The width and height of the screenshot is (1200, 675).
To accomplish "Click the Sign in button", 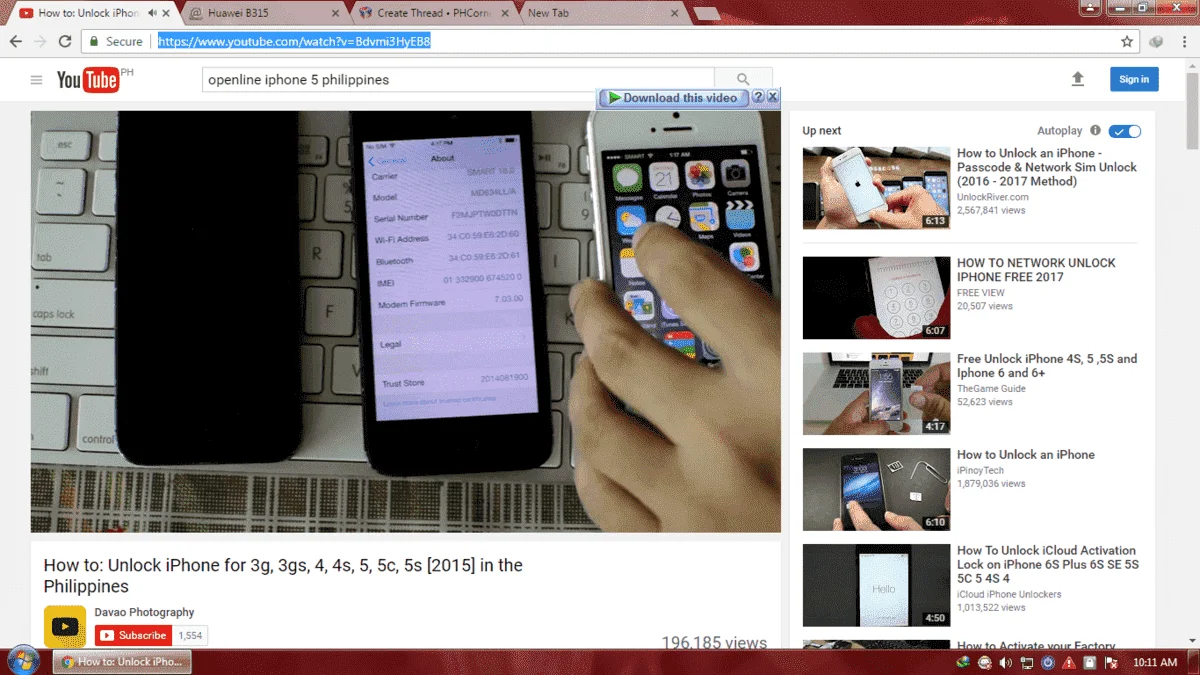I will [x=1134, y=79].
